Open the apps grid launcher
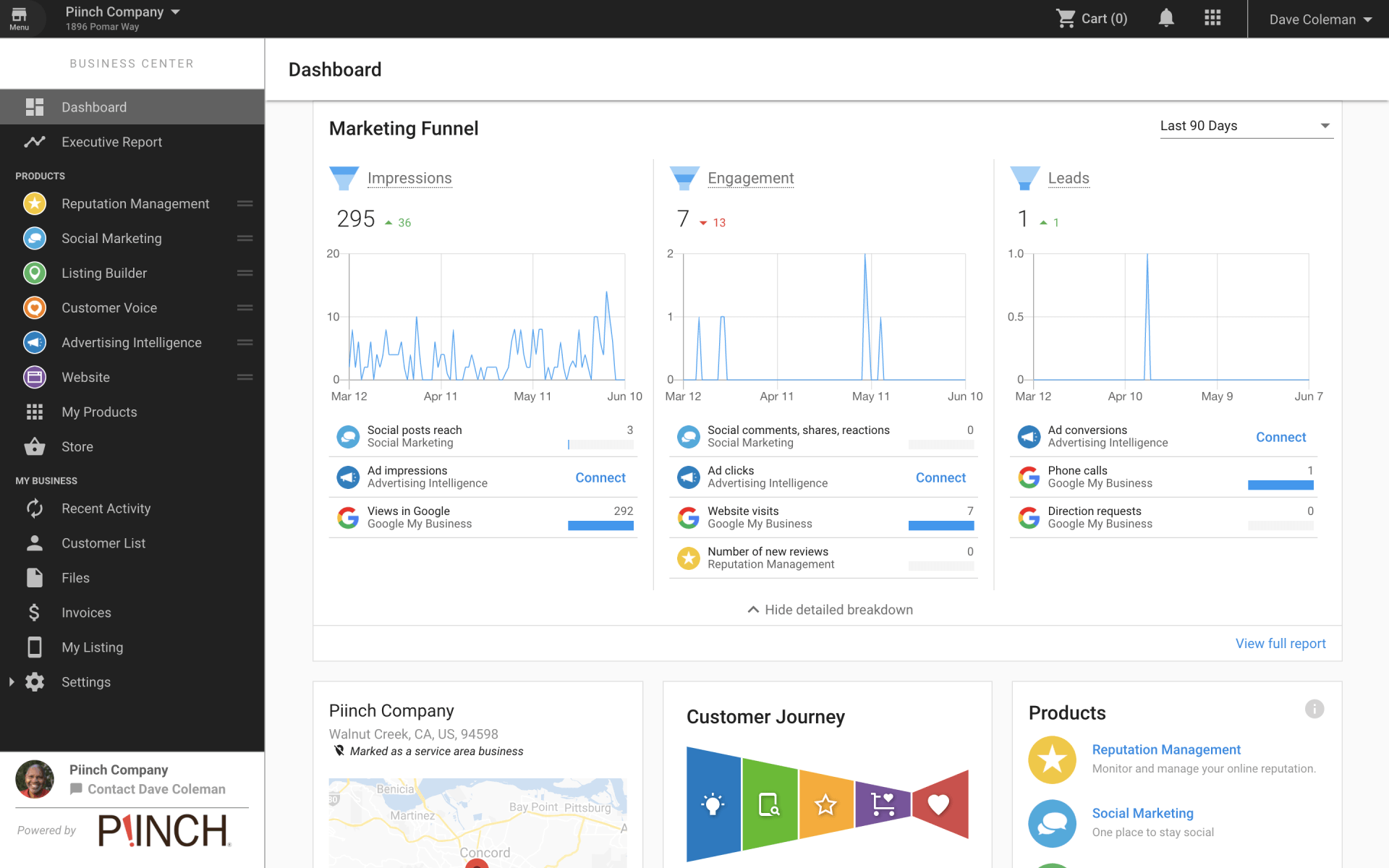The width and height of the screenshot is (1389, 868). (1212, 18)
